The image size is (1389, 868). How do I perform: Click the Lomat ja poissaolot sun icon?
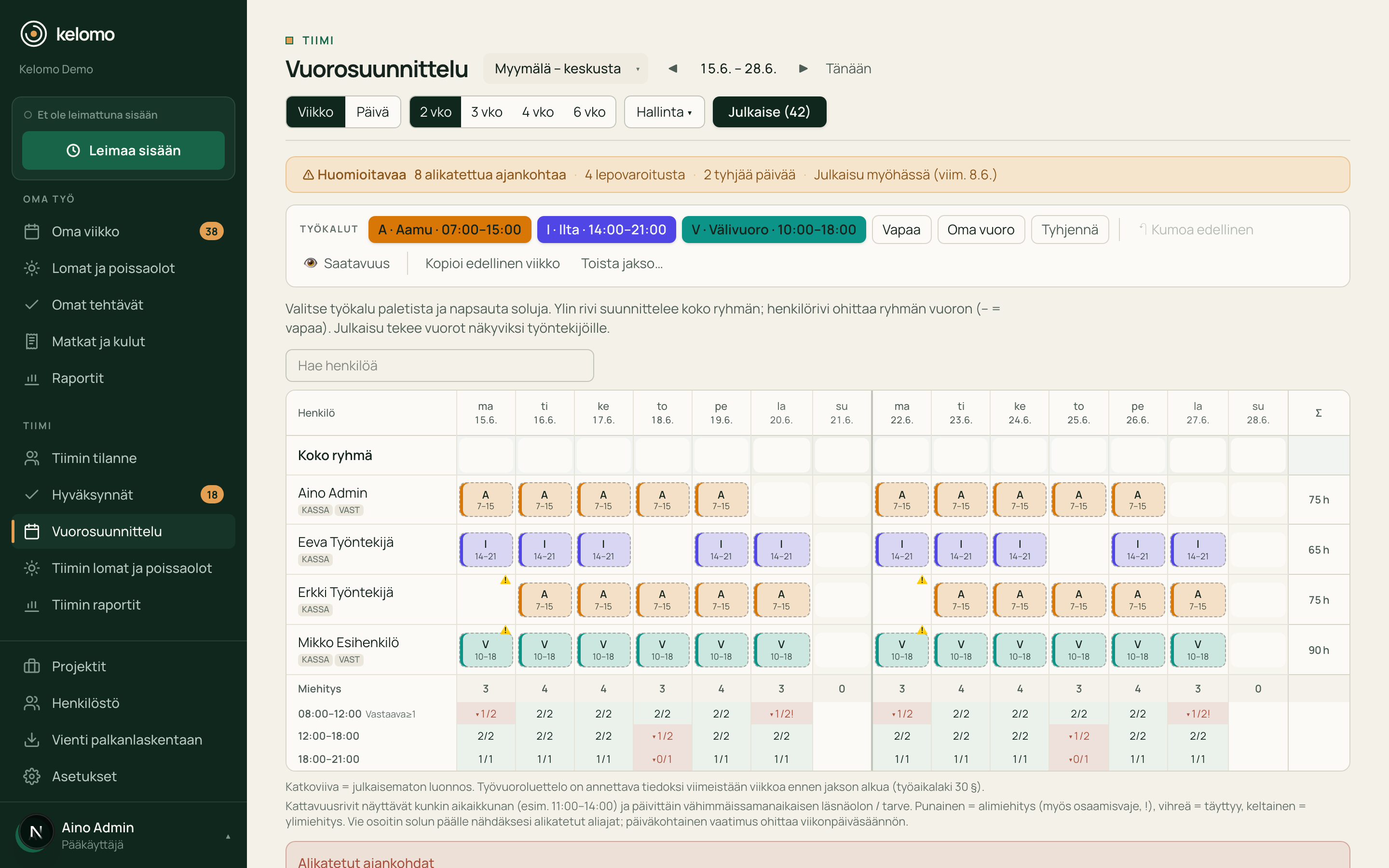(31, 268)
